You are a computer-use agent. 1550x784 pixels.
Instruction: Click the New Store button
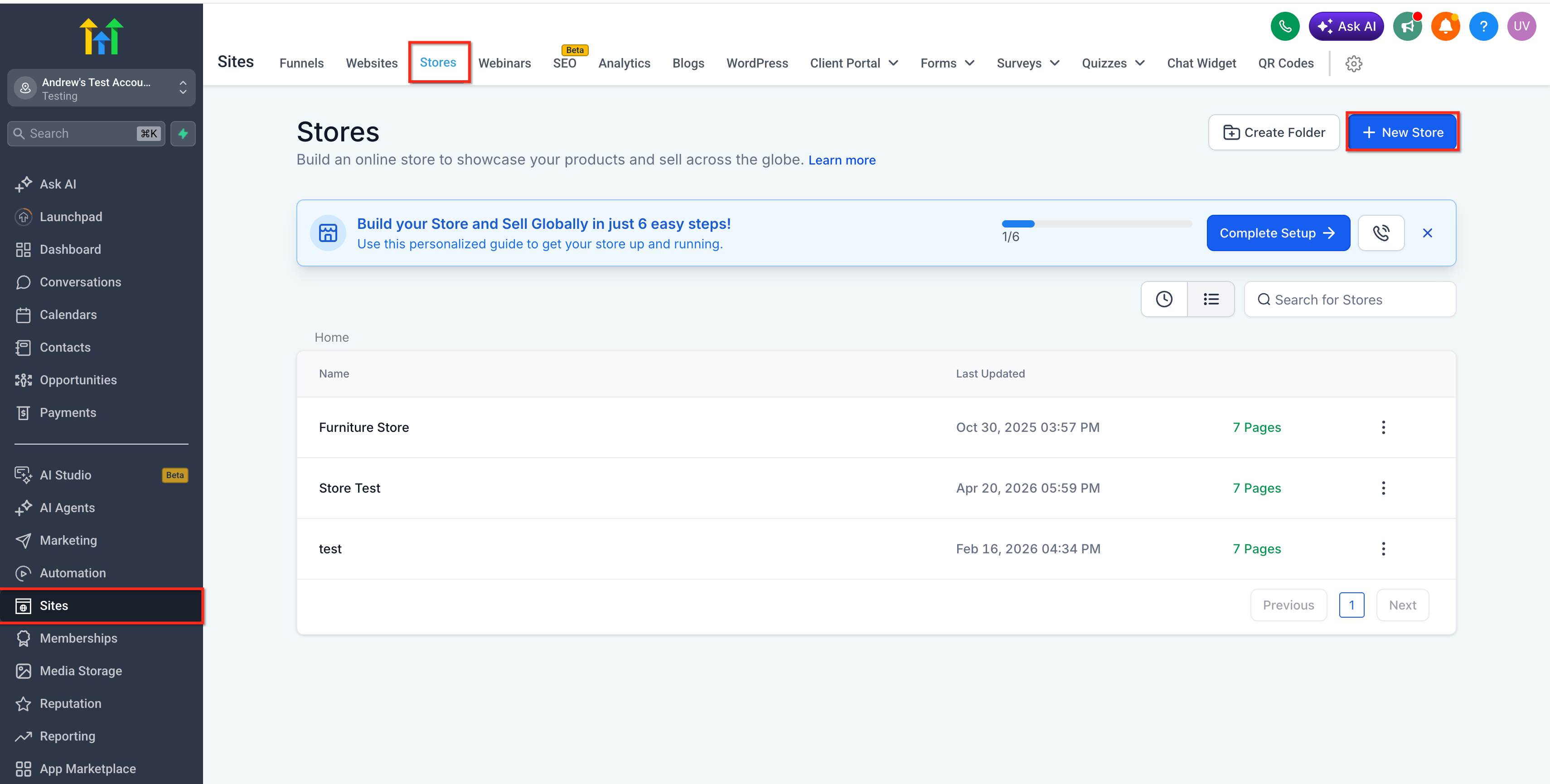1402,132
